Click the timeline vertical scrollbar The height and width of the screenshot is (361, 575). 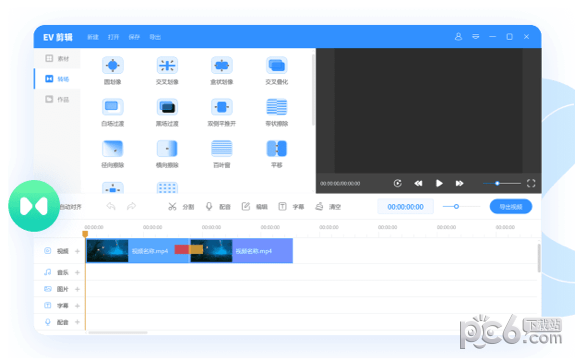(x=539, y=258)
